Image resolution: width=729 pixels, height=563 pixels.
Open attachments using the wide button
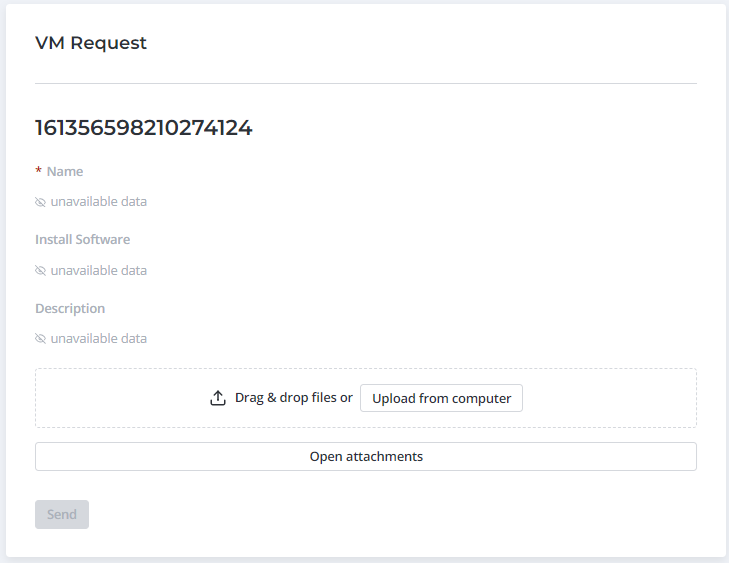click(x=366, y=457)
